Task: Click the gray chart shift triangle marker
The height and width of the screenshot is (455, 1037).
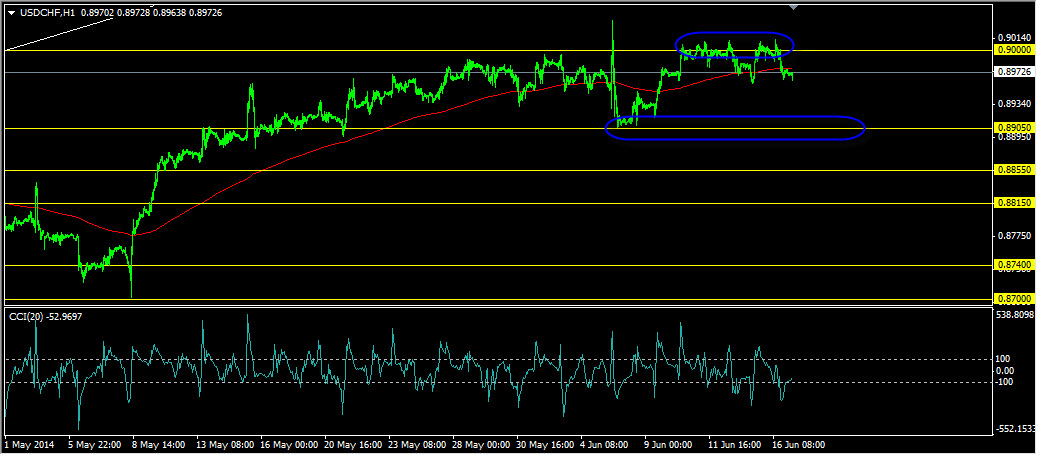Action: (794, 7)
